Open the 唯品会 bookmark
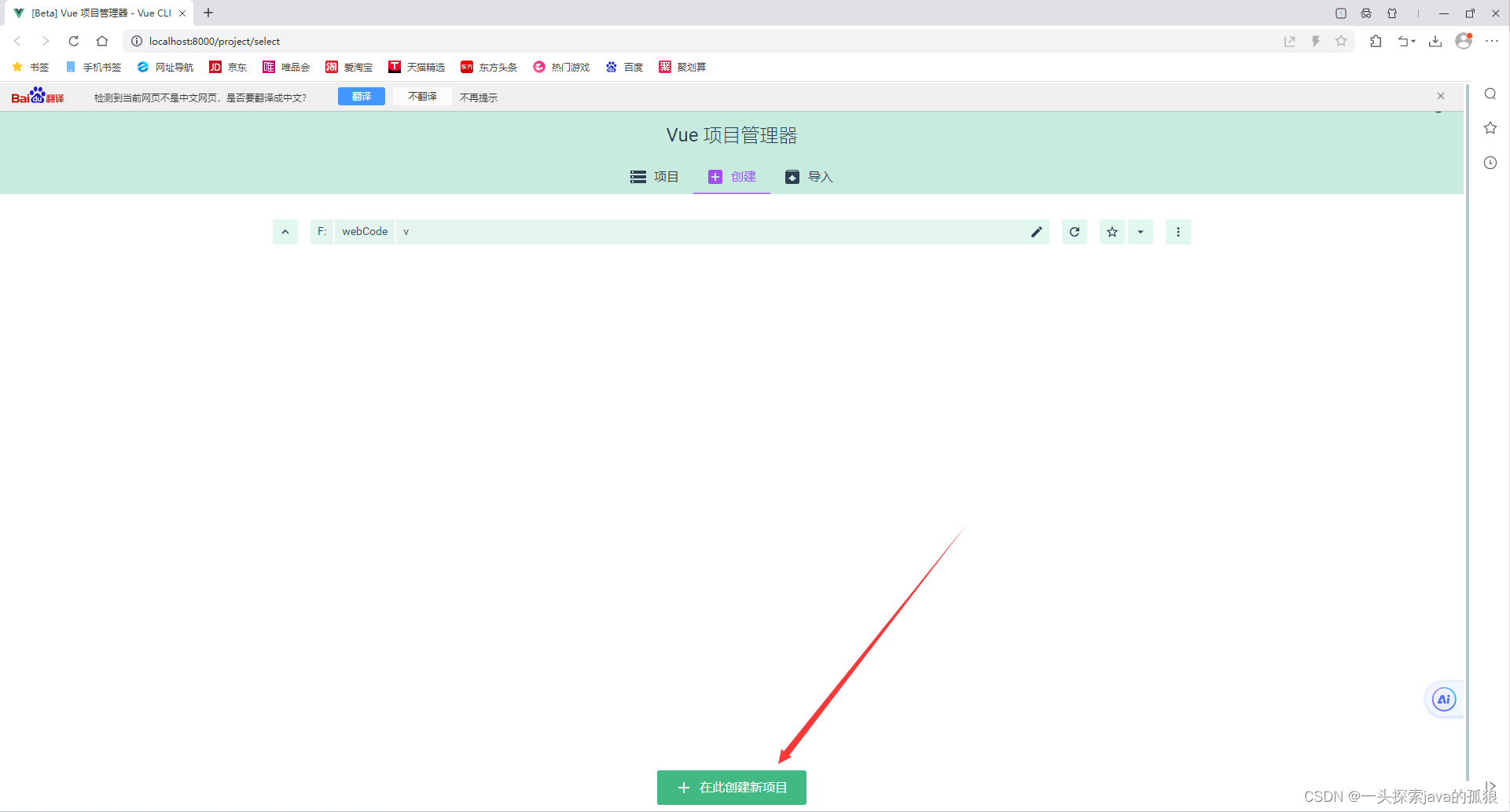 (286, 67)
